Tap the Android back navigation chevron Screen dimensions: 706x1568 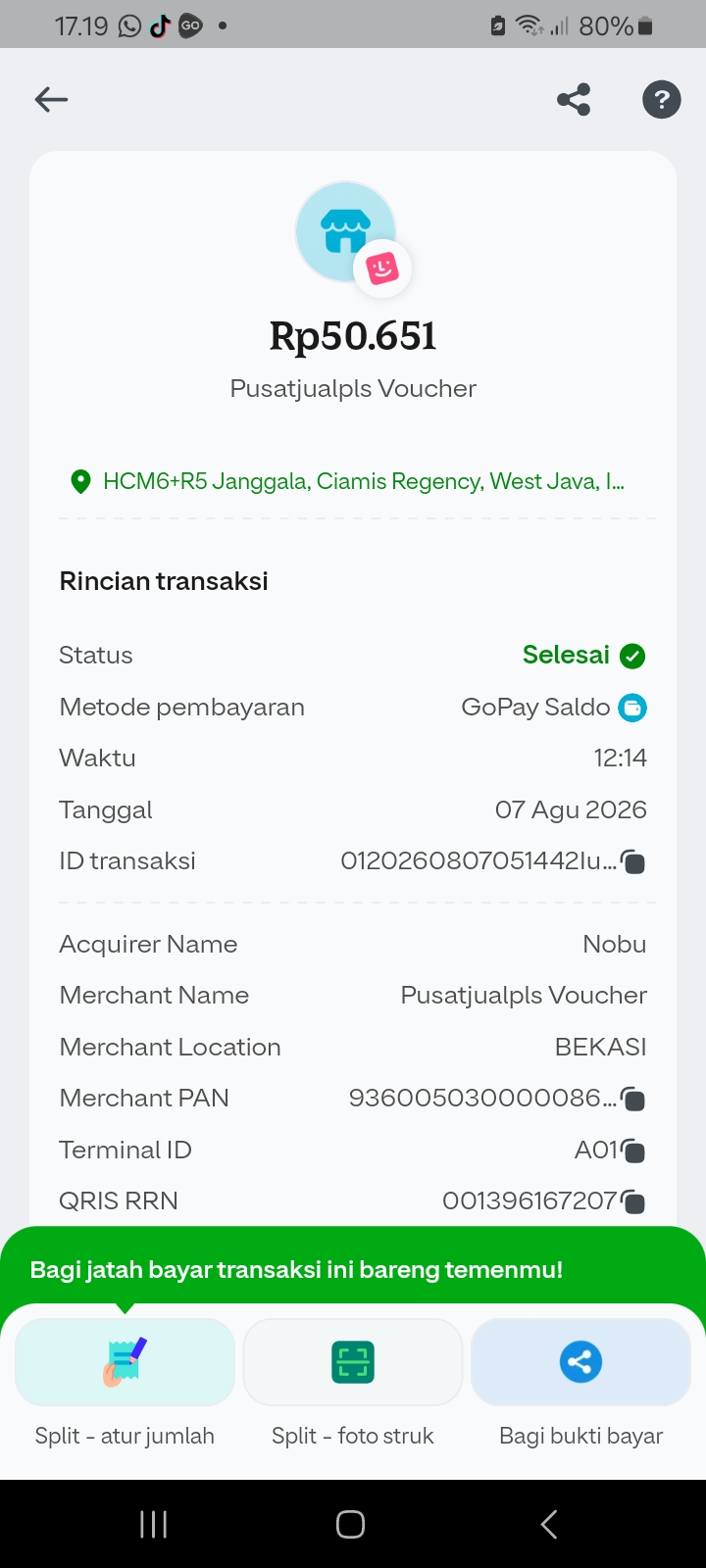[549, 1524]
